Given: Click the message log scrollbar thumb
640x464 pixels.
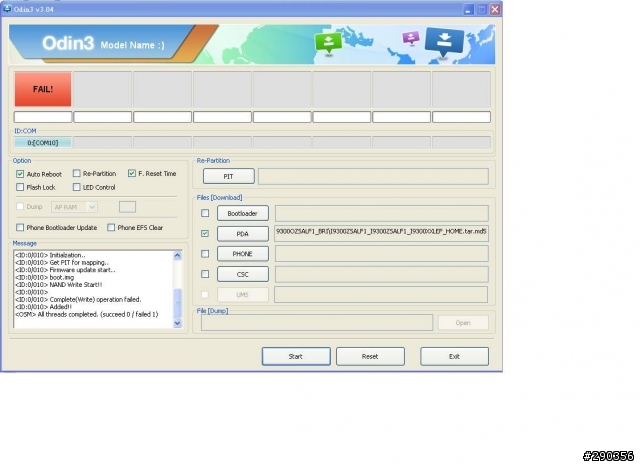Looking at the screenshot, I should (177, 303).
